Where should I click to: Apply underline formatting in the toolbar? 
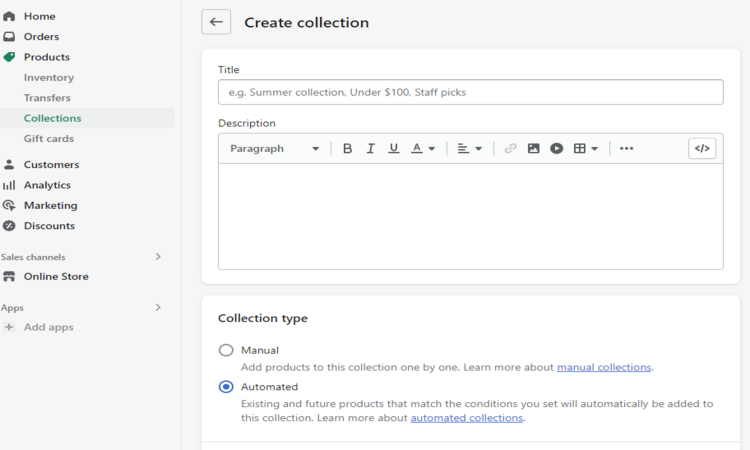pyautogui.click(x=393, y=148)
